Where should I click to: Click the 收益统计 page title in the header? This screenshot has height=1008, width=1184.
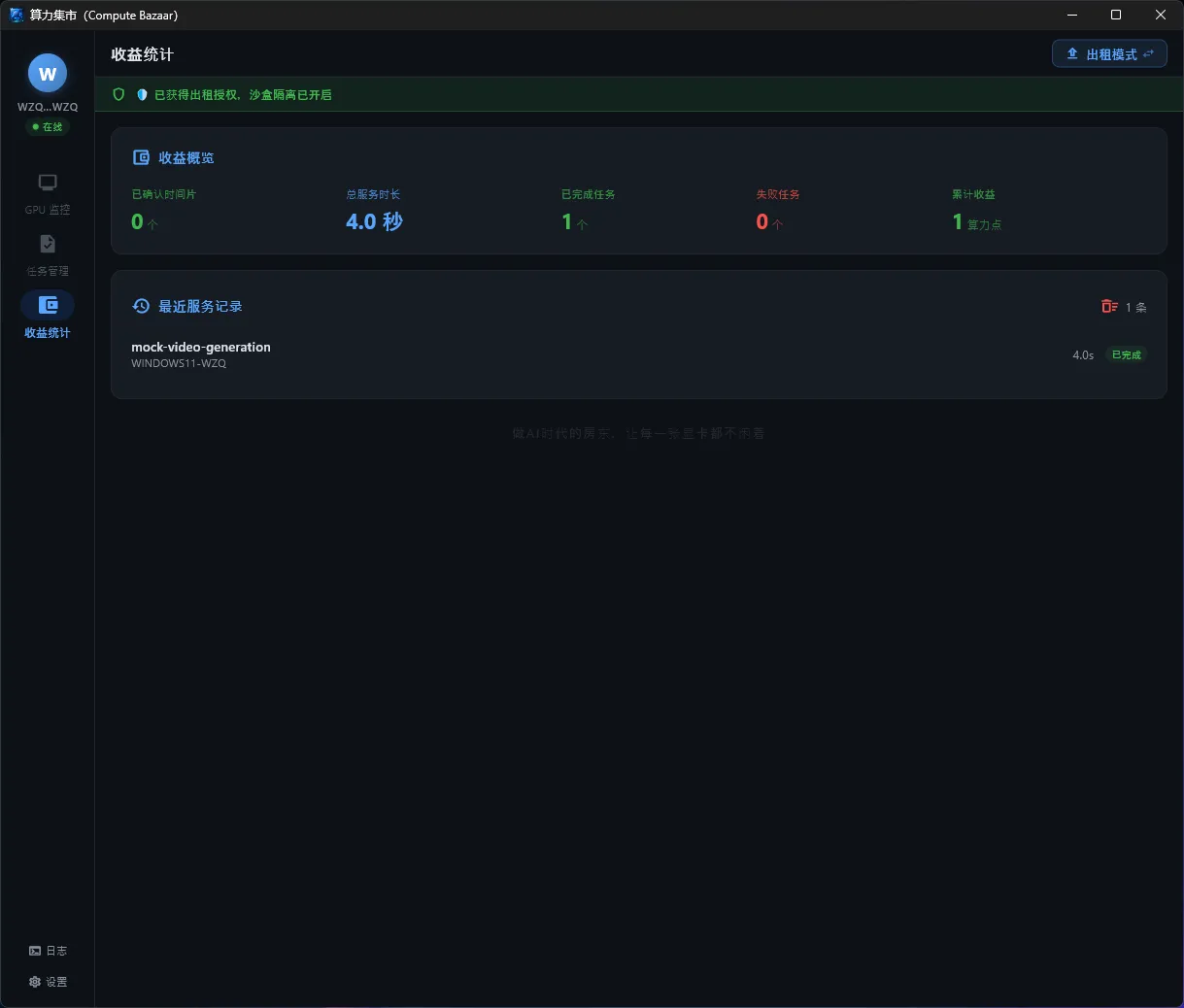click(x=142, y=54)
